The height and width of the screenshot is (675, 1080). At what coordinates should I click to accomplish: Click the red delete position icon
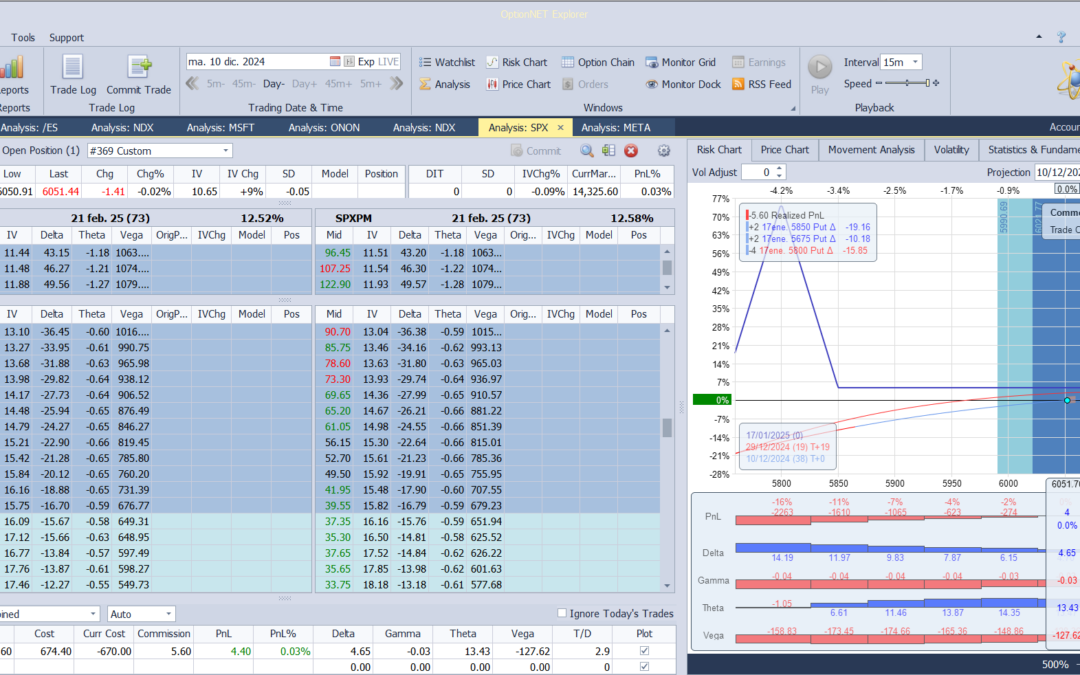click(631, 151)
